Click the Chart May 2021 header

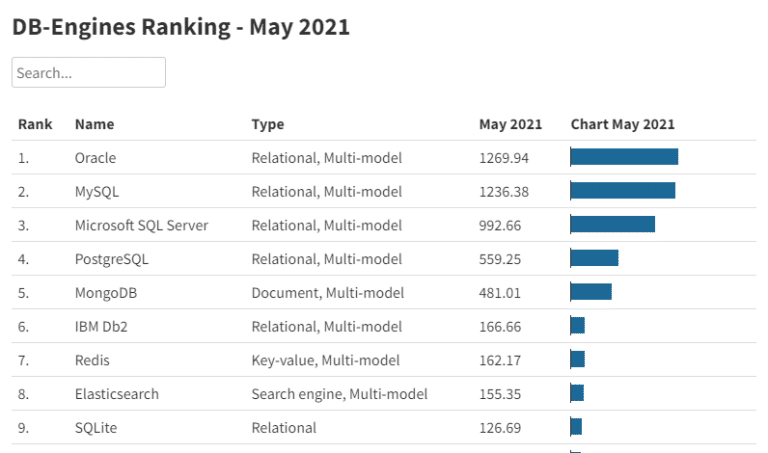pos(622,124)
